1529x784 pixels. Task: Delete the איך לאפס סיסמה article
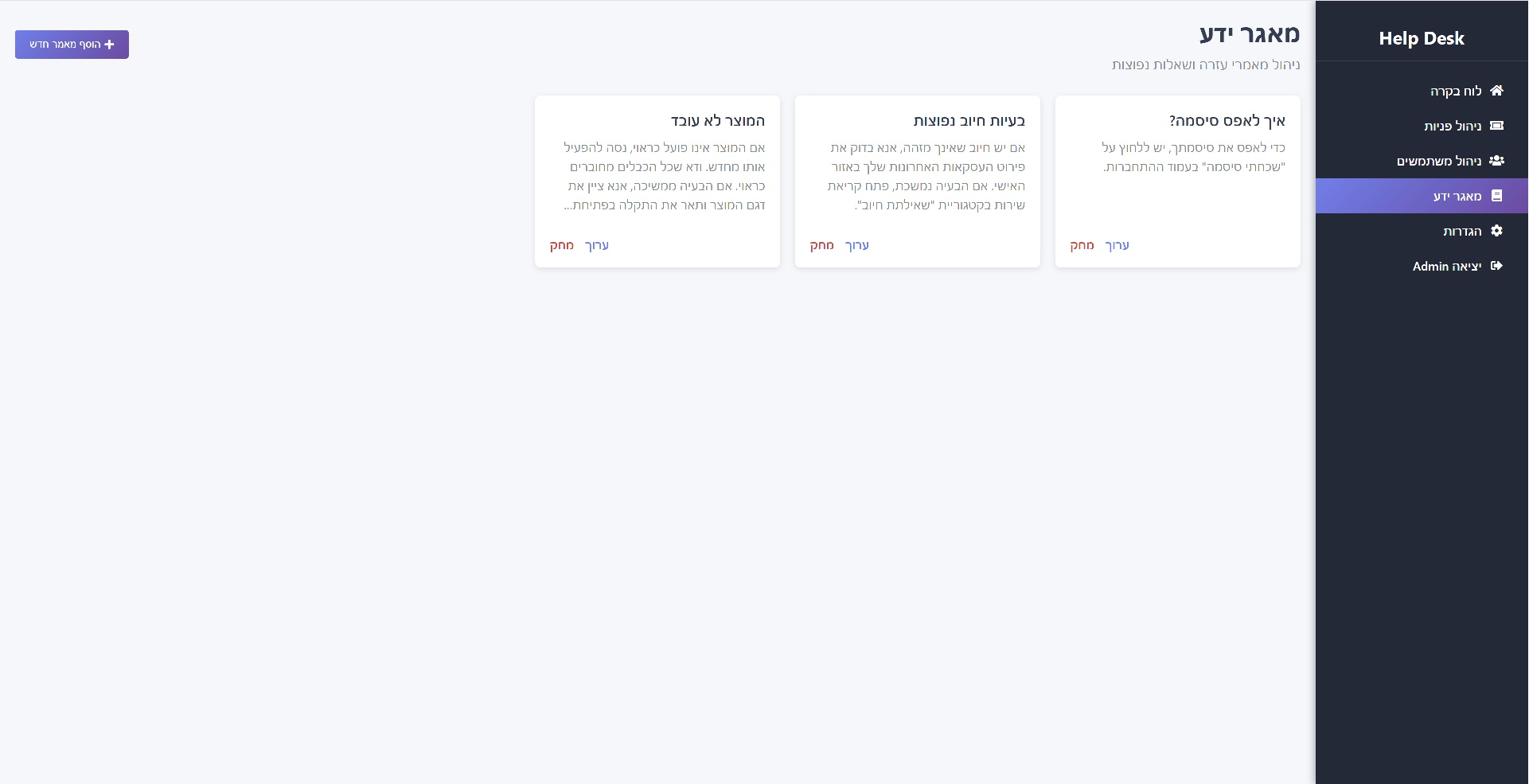1082,245
